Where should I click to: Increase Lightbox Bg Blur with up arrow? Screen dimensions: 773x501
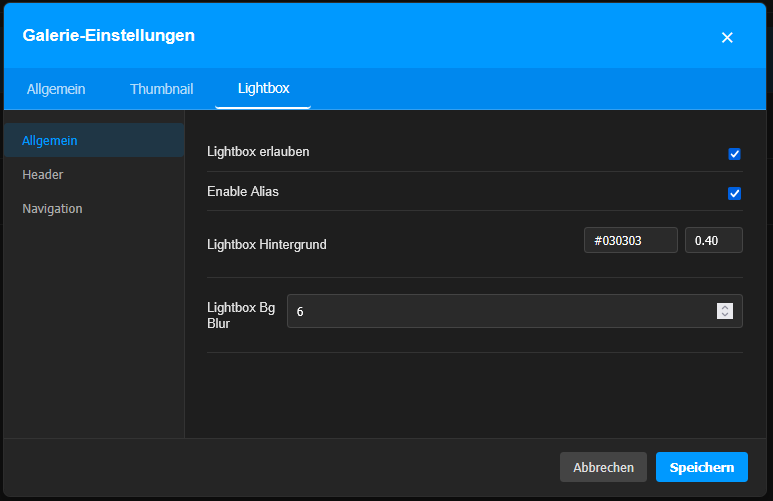(725, 307)
